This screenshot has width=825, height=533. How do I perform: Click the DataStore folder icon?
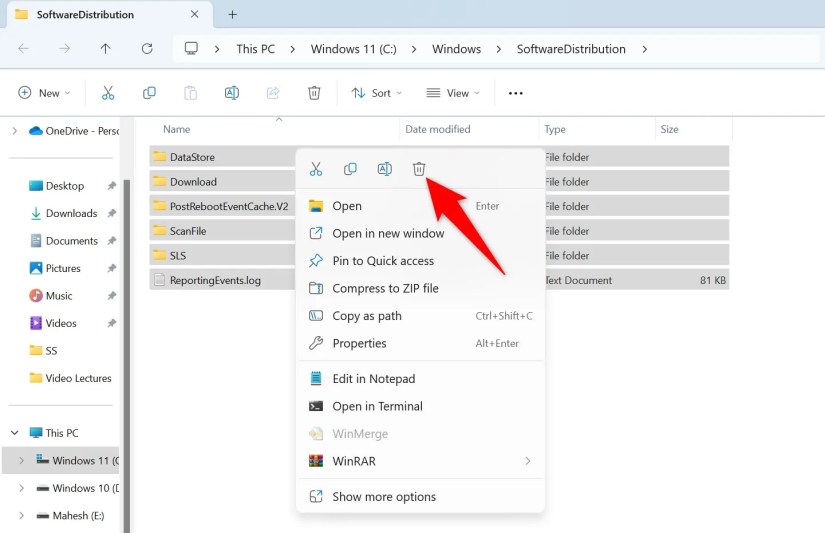click(x=159, y=156)
